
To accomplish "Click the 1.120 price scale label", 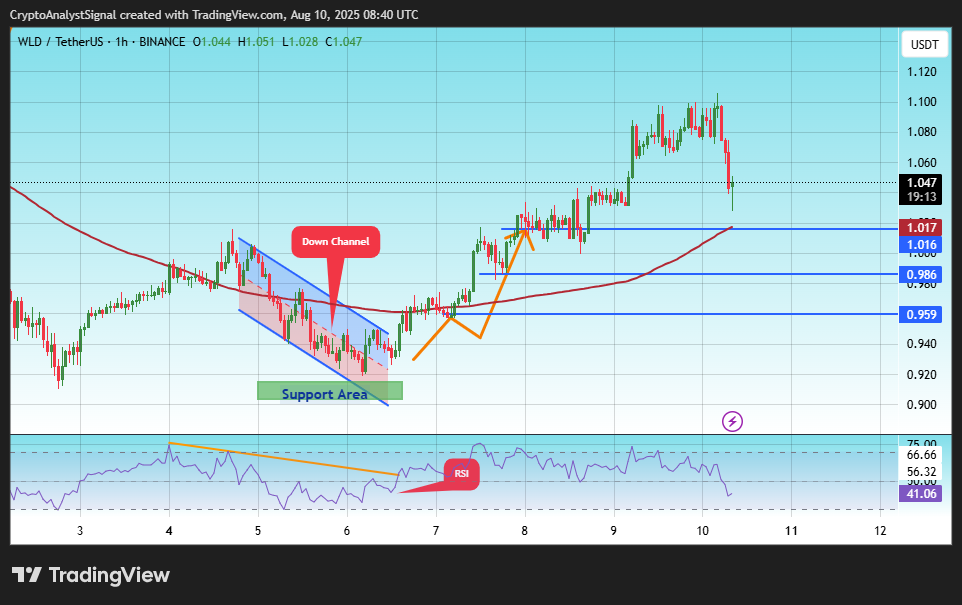I will tap(922, 72).
